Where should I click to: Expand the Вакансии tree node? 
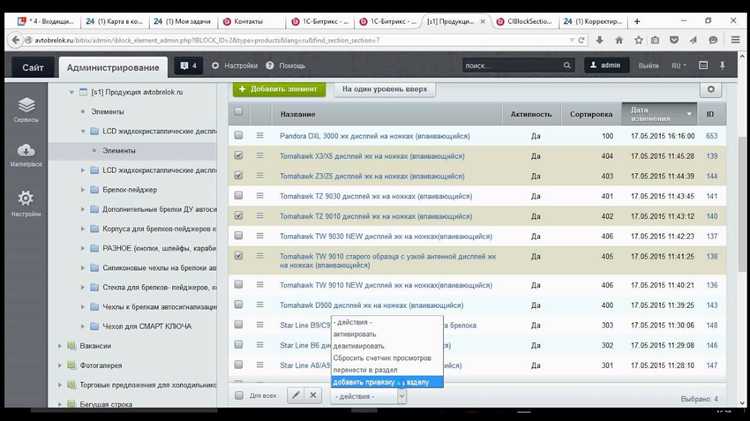coord(60,345)
